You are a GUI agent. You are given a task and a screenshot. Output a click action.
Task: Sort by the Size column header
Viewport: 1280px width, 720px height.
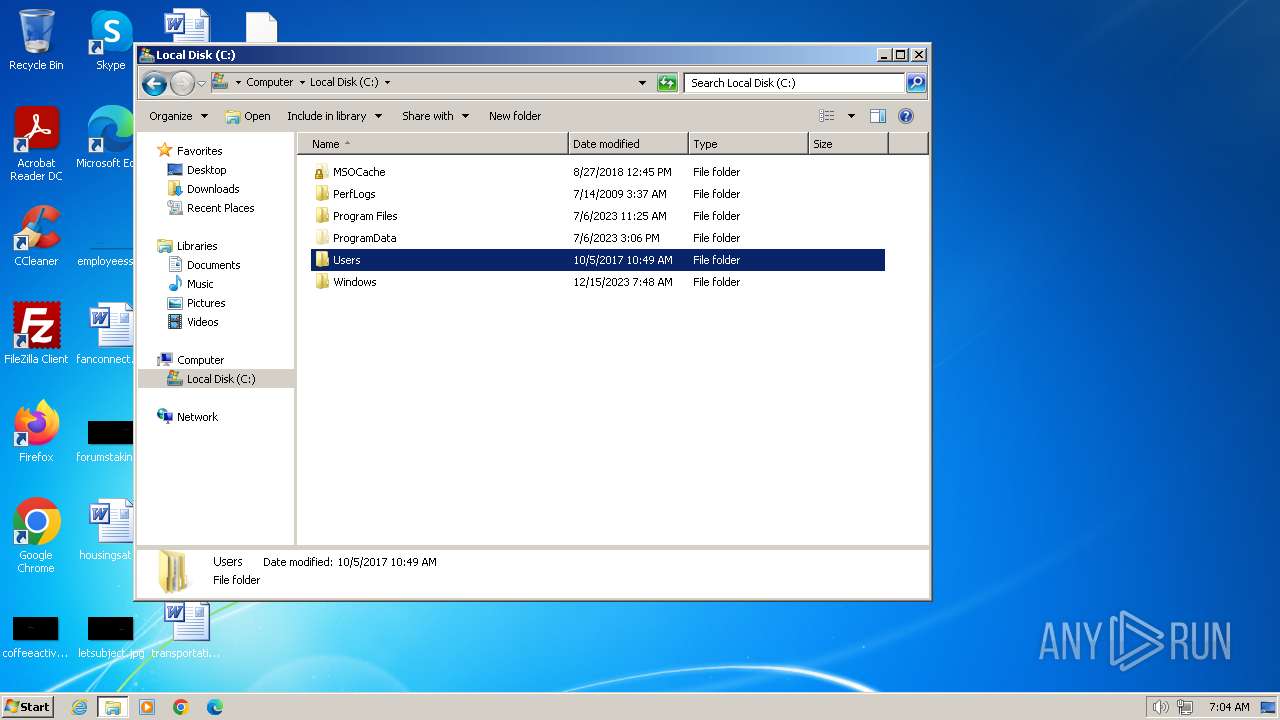tap(848, 144)
